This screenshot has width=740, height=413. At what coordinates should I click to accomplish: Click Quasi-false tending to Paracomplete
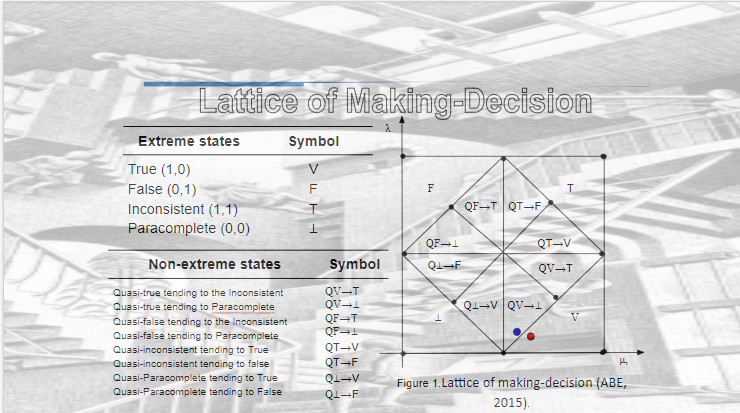[195, 336]
